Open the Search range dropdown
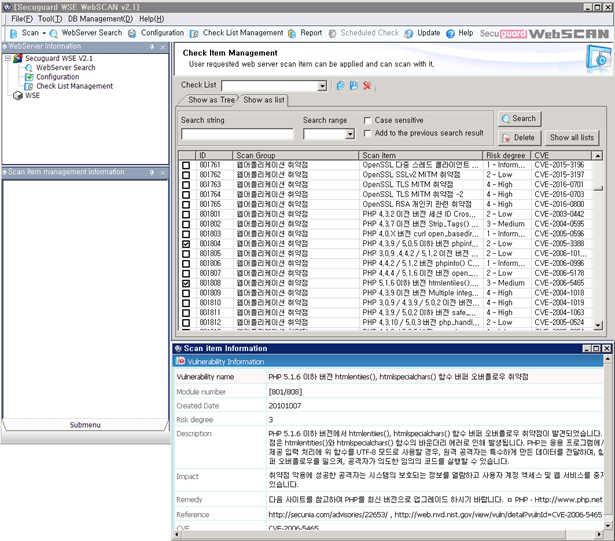The height and width of the screenshot is (541, 615). pos(350,134)
